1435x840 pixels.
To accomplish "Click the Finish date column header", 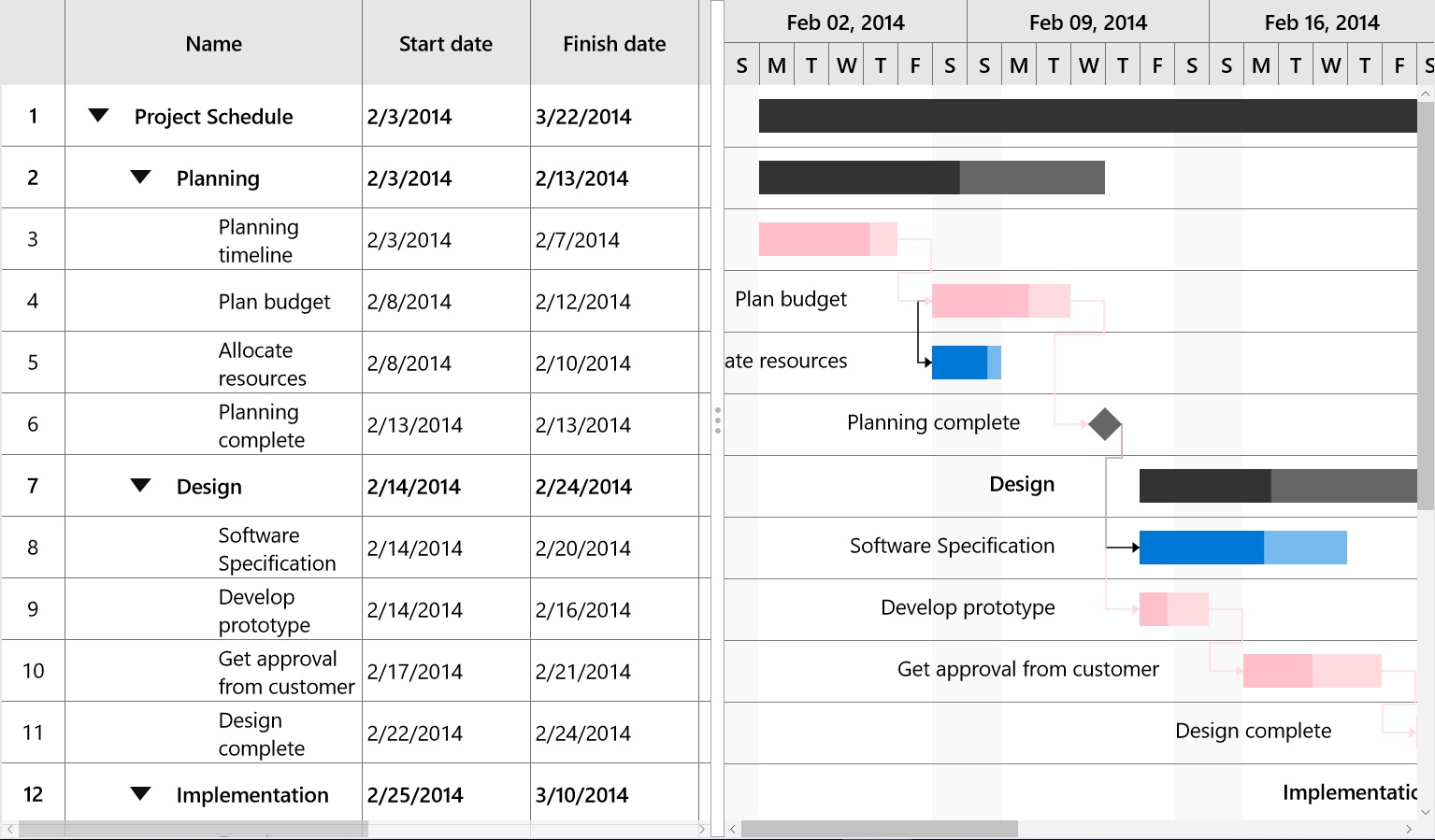I will pyautogui.click(x=614, y=43).
